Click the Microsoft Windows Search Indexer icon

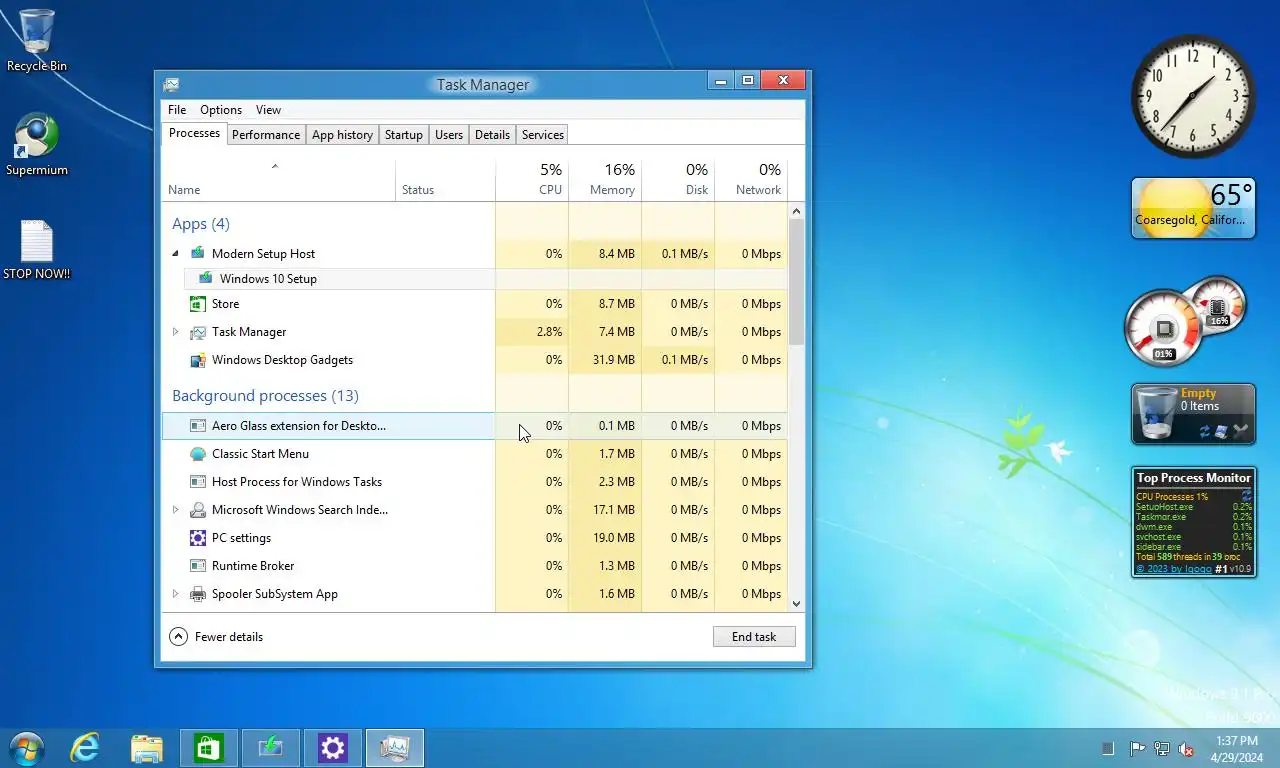198,509
